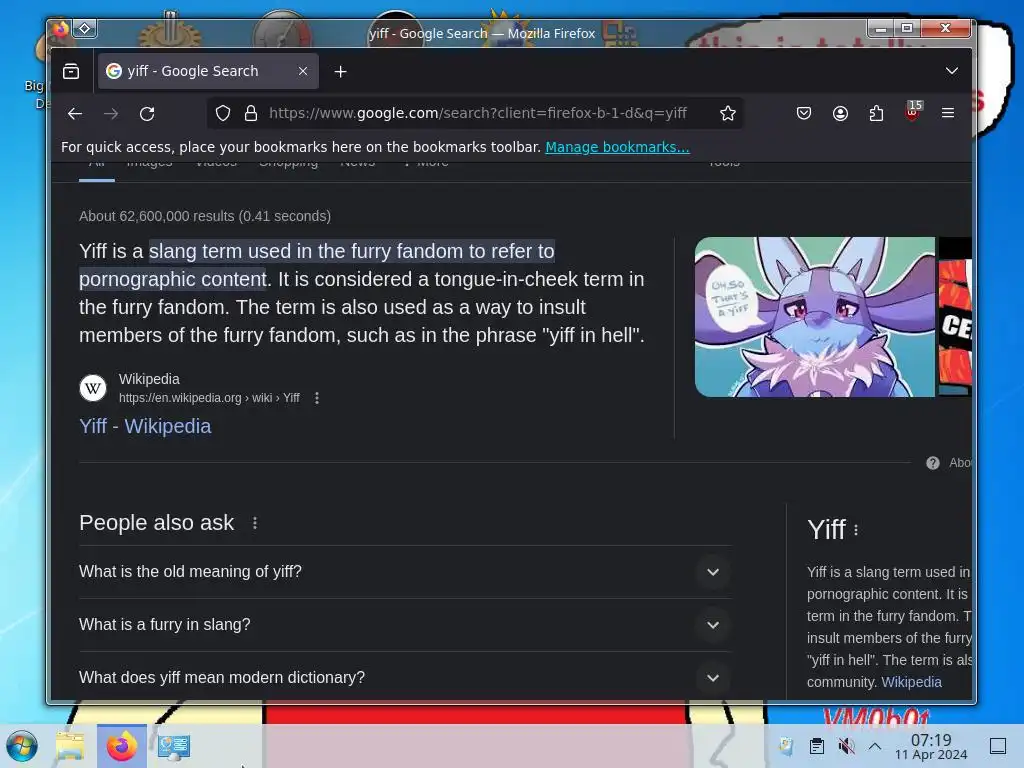Viewport: 1024px width, 768px height.
Task: Expand the list all tabs chevron
Action: [x=952, y=71]
